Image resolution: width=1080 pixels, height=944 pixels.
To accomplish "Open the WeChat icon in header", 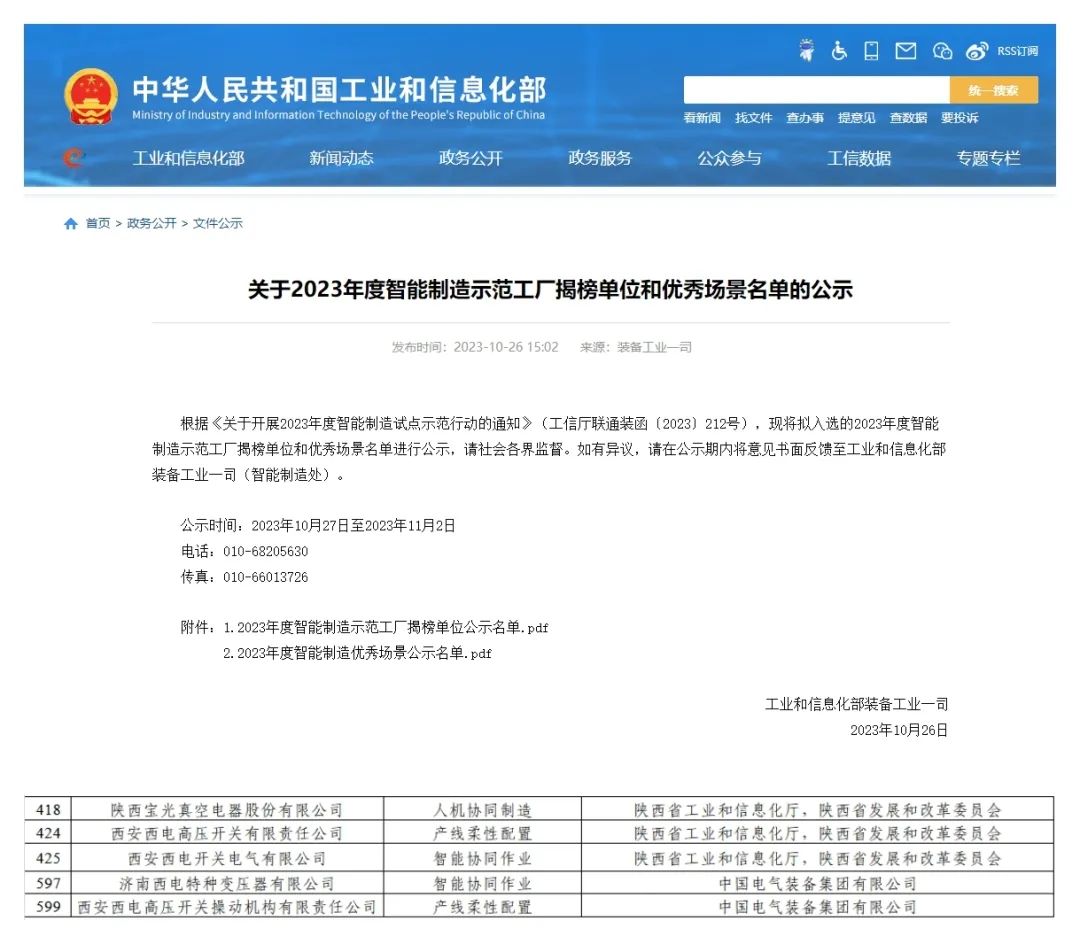I will coord(942,51).
